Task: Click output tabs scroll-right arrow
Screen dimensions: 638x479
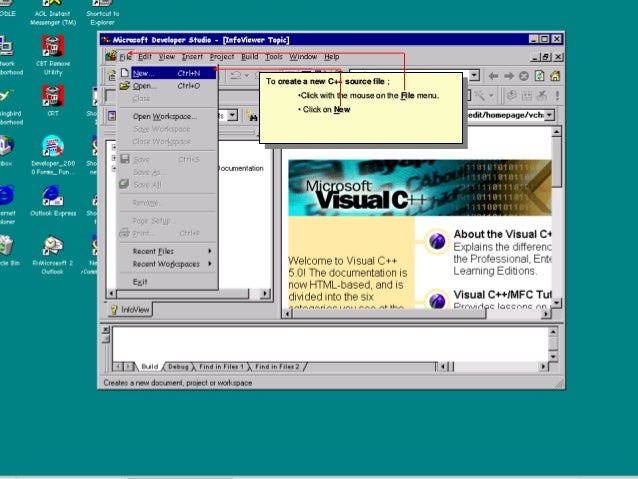Action: click(x=128, y=367)
